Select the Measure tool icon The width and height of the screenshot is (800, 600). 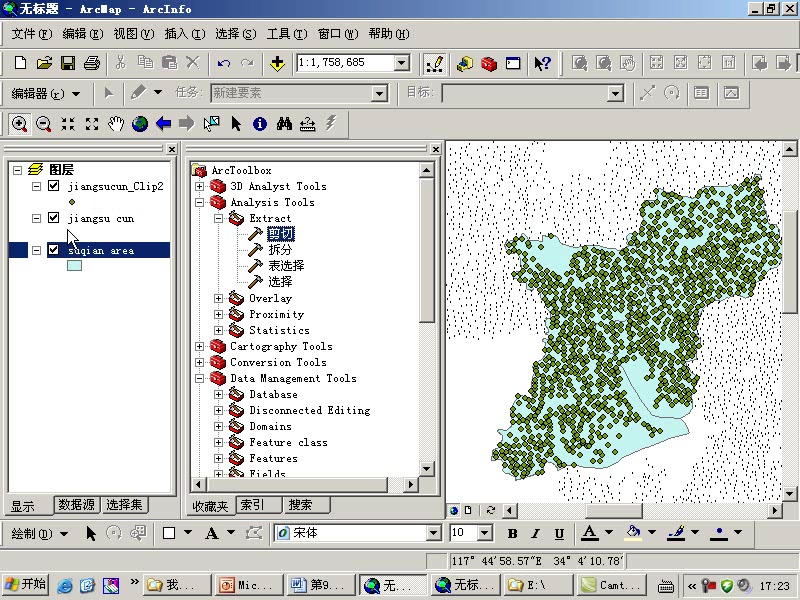coord(307,124)
